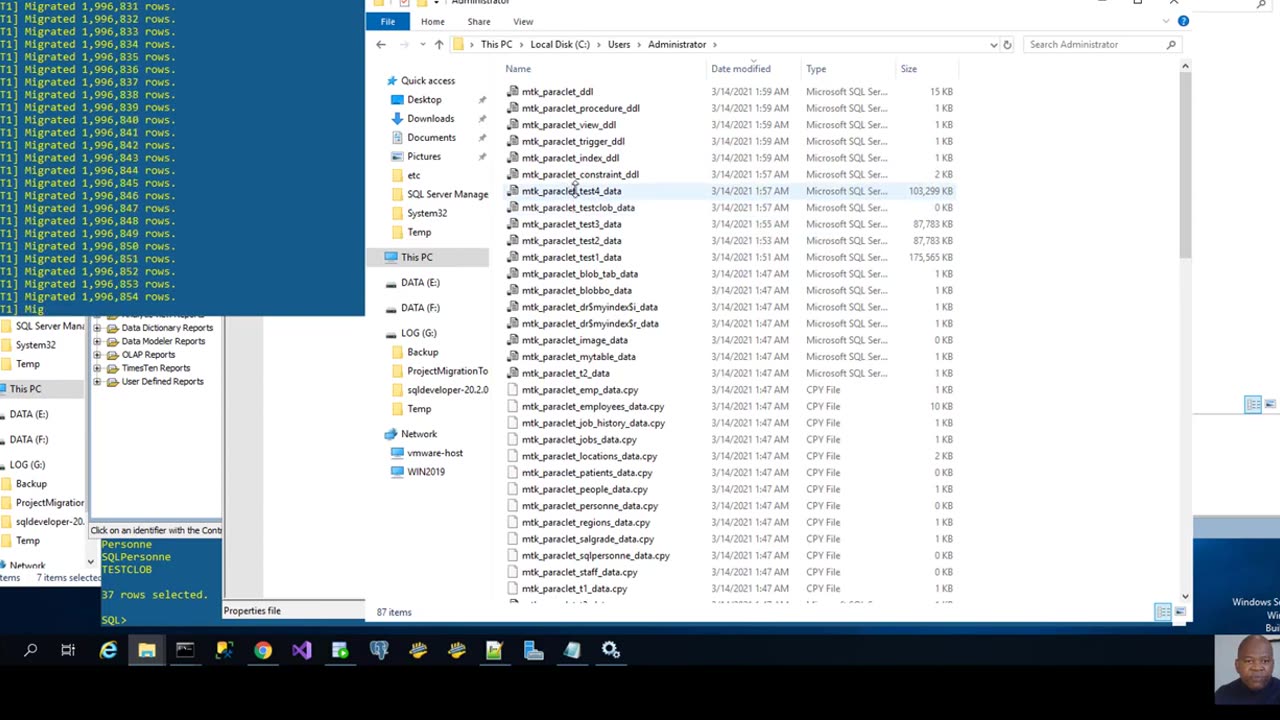Open Pictures in navigation pane
This screenshot has height=720, width=1280.
424,157
